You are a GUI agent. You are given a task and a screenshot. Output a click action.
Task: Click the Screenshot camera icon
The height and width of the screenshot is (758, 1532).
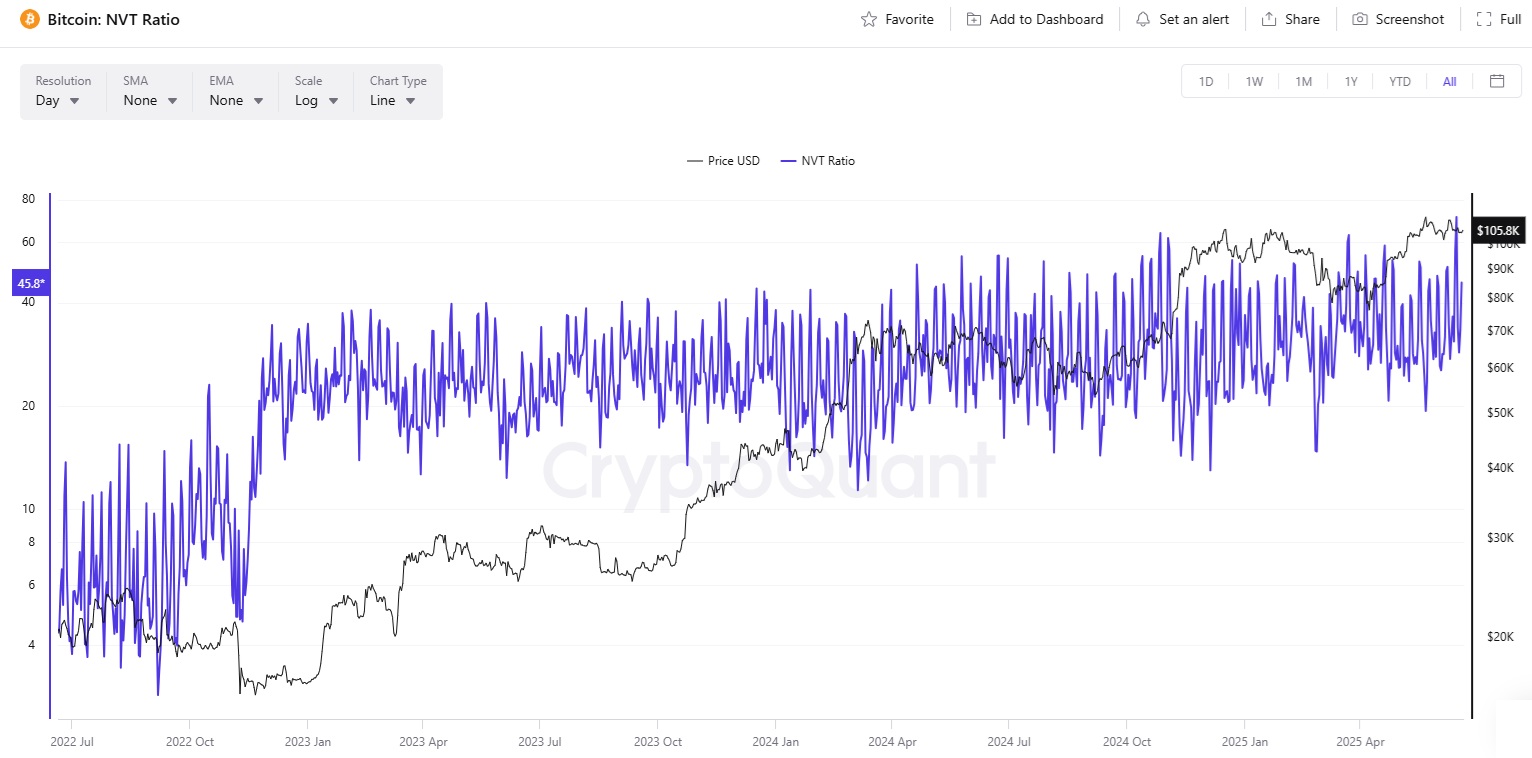click(x=1360, y=19)
